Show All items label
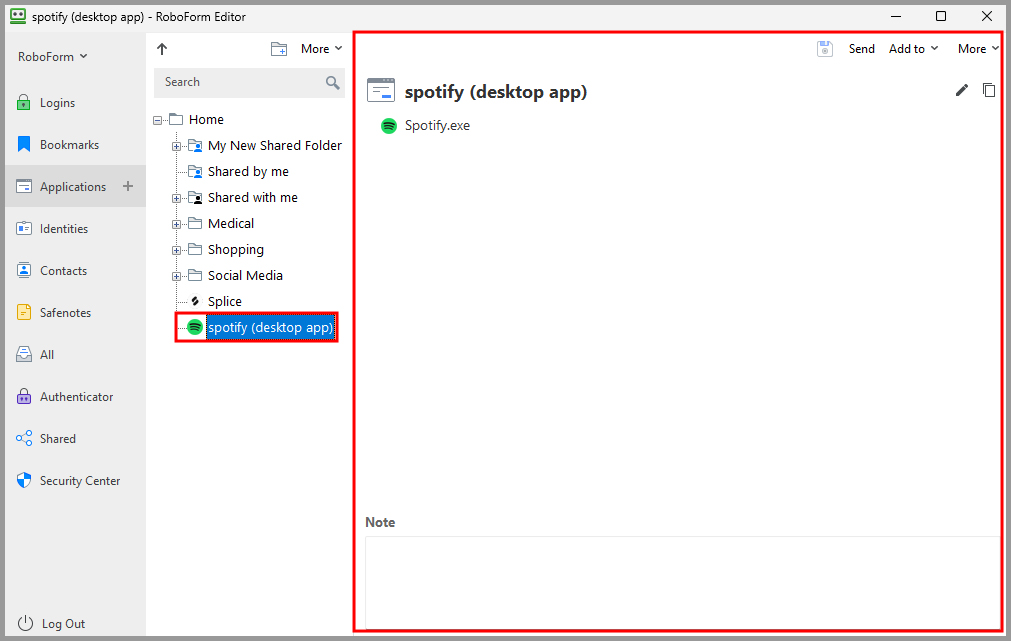 47,355
